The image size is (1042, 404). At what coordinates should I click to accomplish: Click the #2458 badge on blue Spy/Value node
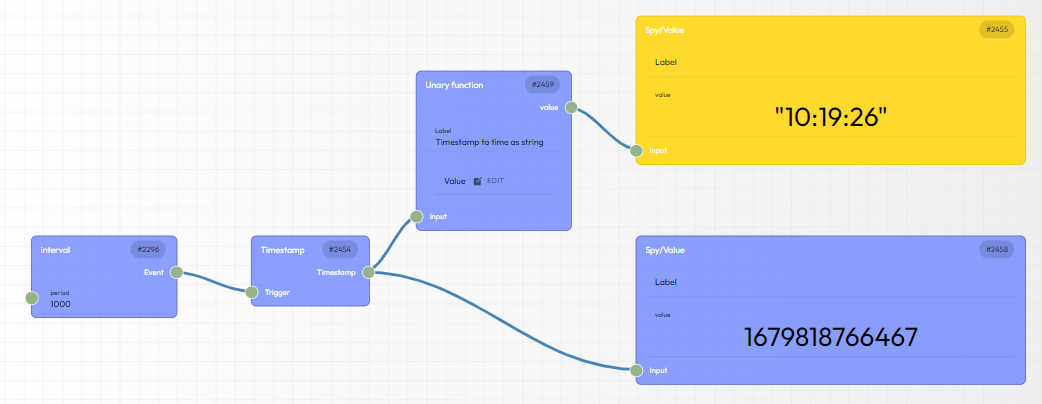tap(996, 250)
